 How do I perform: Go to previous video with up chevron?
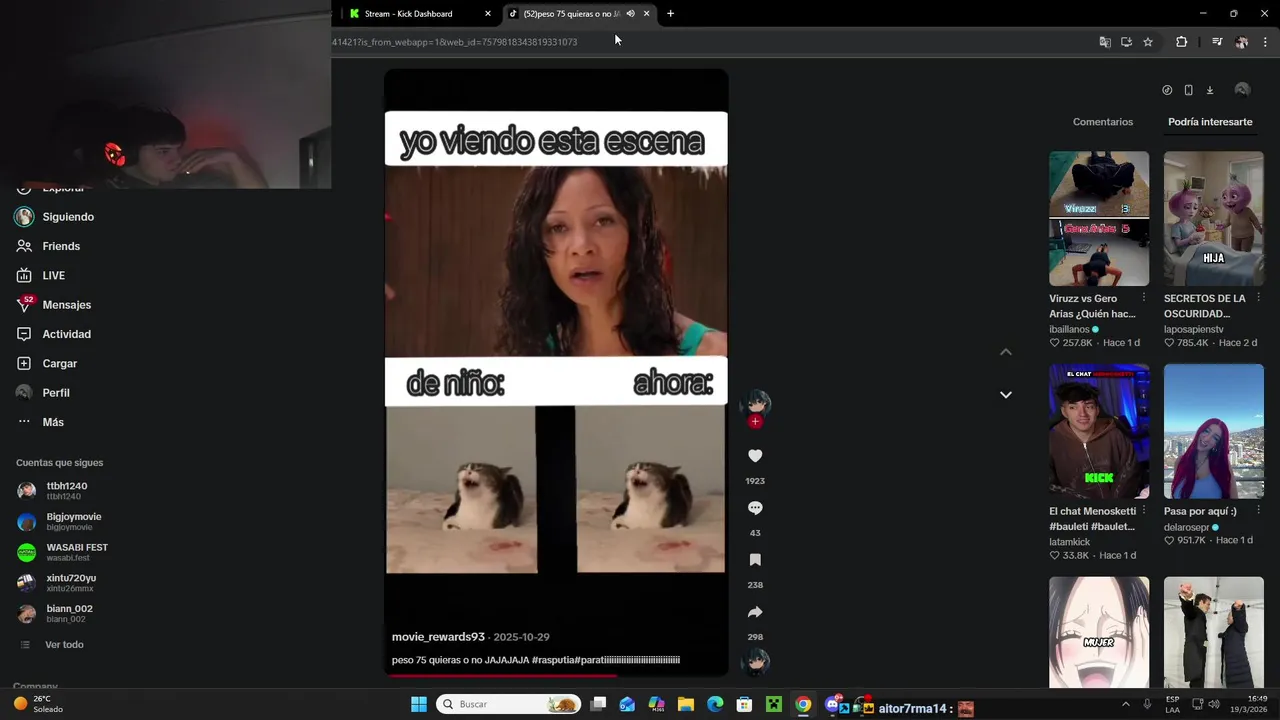point(1006,352)
